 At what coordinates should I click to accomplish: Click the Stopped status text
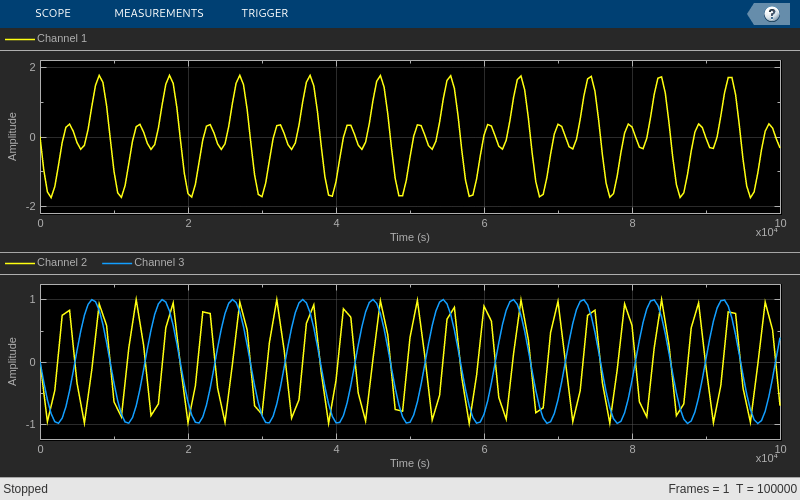(x=25, y=489)
